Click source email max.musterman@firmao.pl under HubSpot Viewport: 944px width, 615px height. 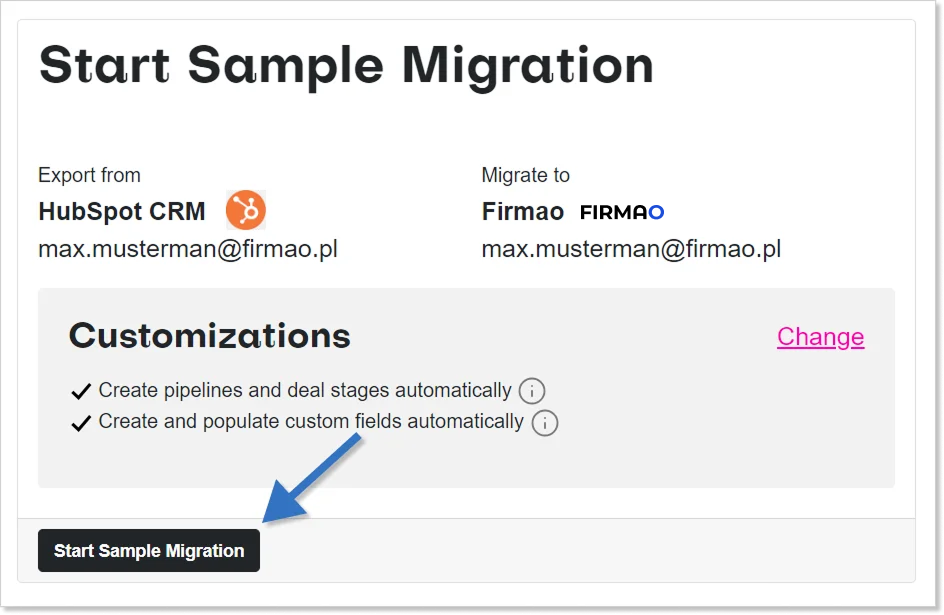click(x=188, y=249)
